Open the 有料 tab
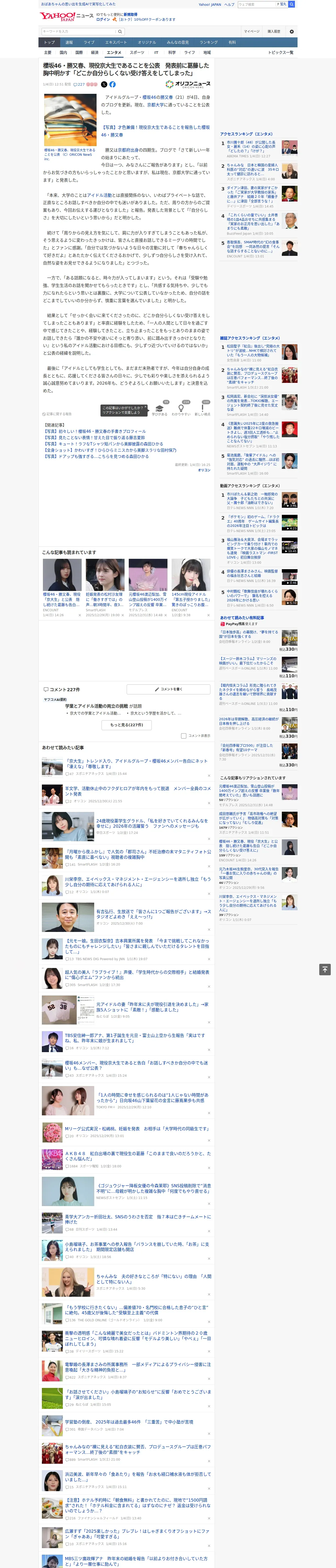This screenshot has width=336, height=1568. pyautogui.click(x=232, y=43)
